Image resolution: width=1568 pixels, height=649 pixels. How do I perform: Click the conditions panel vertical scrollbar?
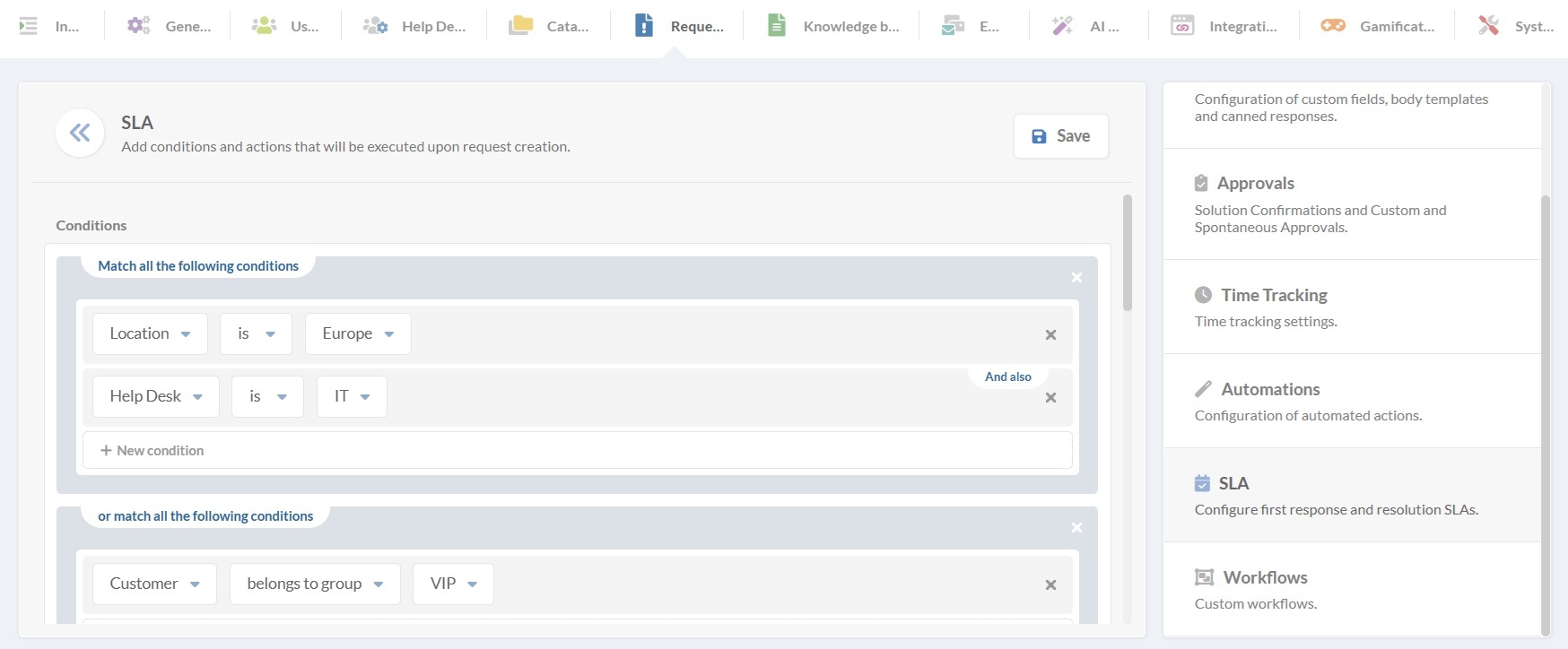click(x=1128, y=253)
